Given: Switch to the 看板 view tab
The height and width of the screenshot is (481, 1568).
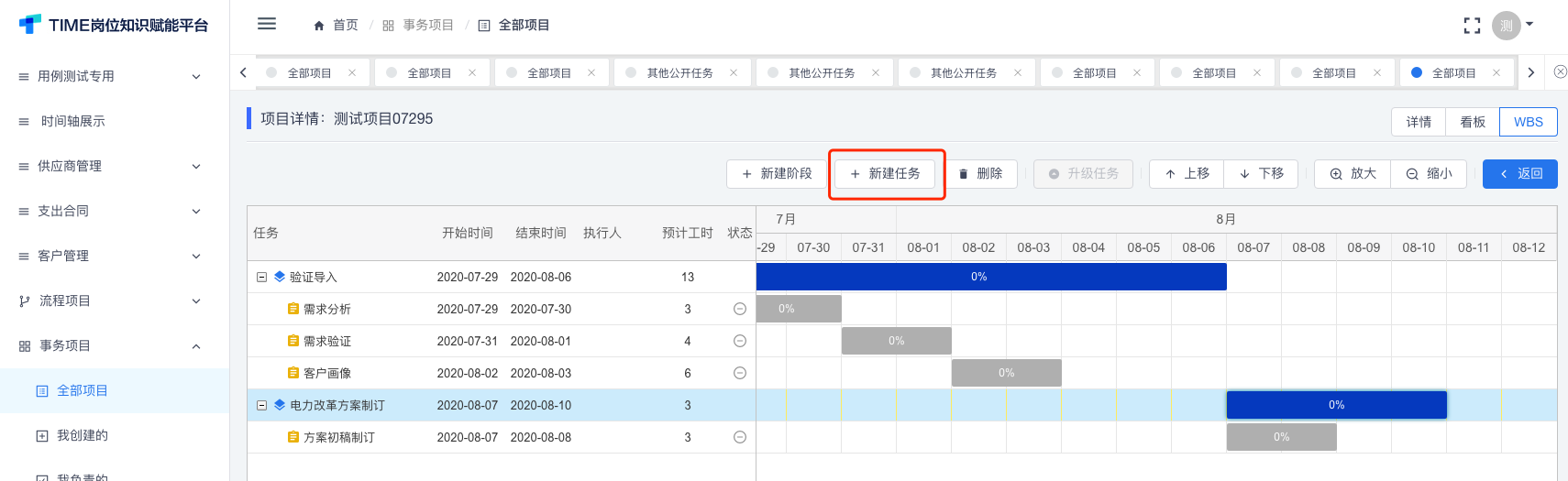Looking at the screenshot, I should (1472, 122).
